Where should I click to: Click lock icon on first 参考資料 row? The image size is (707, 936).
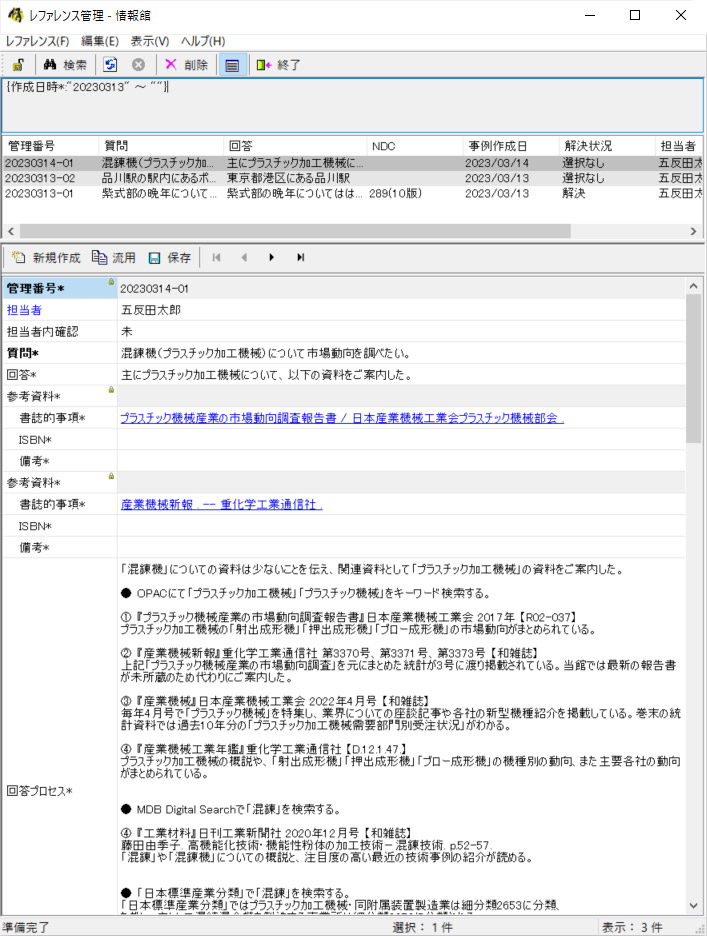(111, 389)
